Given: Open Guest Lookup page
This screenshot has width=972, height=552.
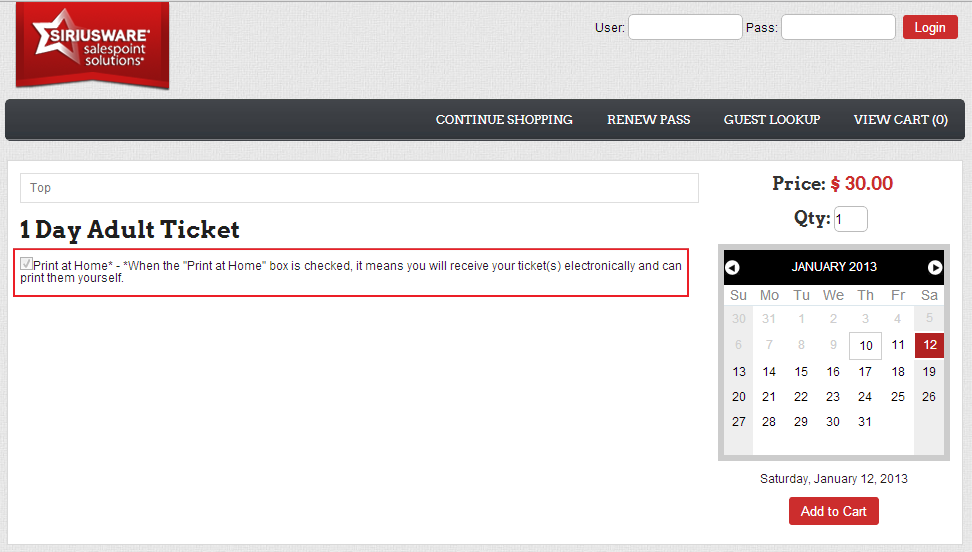Looking at the screenshot, I should click(772, 120).
